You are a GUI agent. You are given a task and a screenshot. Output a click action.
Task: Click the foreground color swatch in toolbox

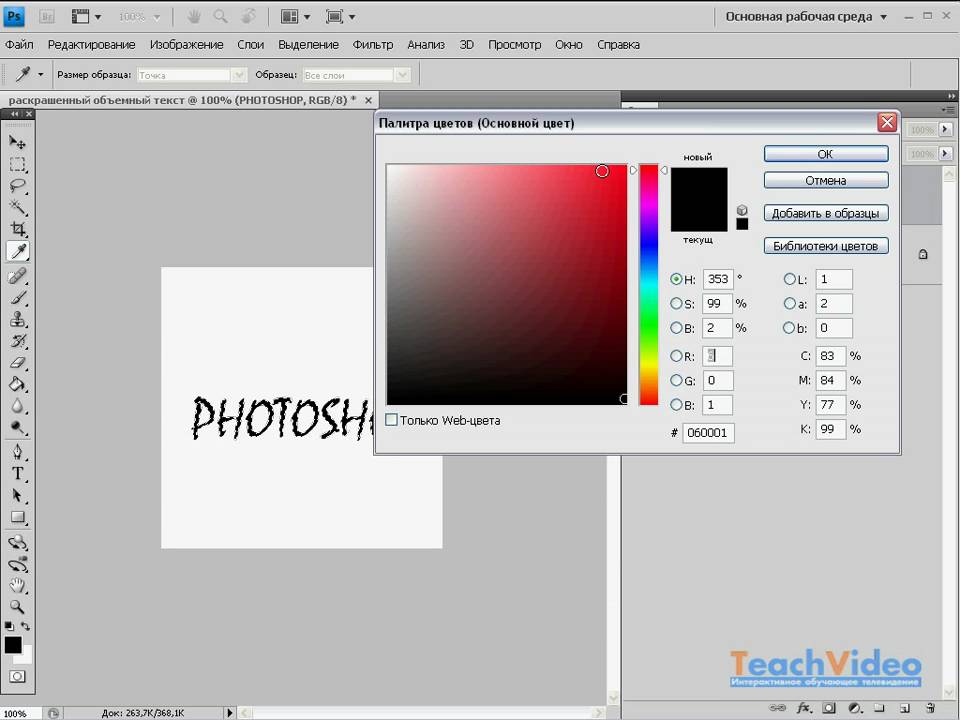pos(13,645)
